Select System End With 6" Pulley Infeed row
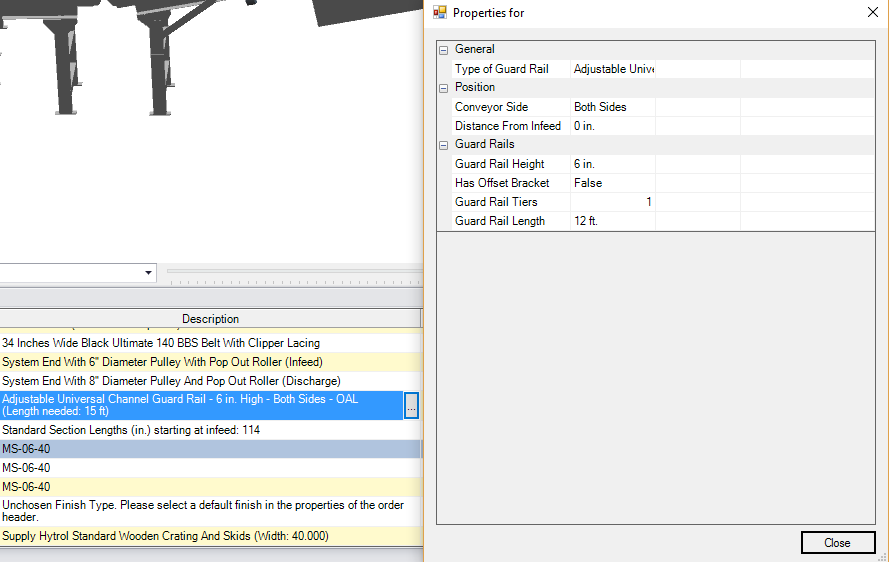Viewport: 889px width, 562px height. 211,362
